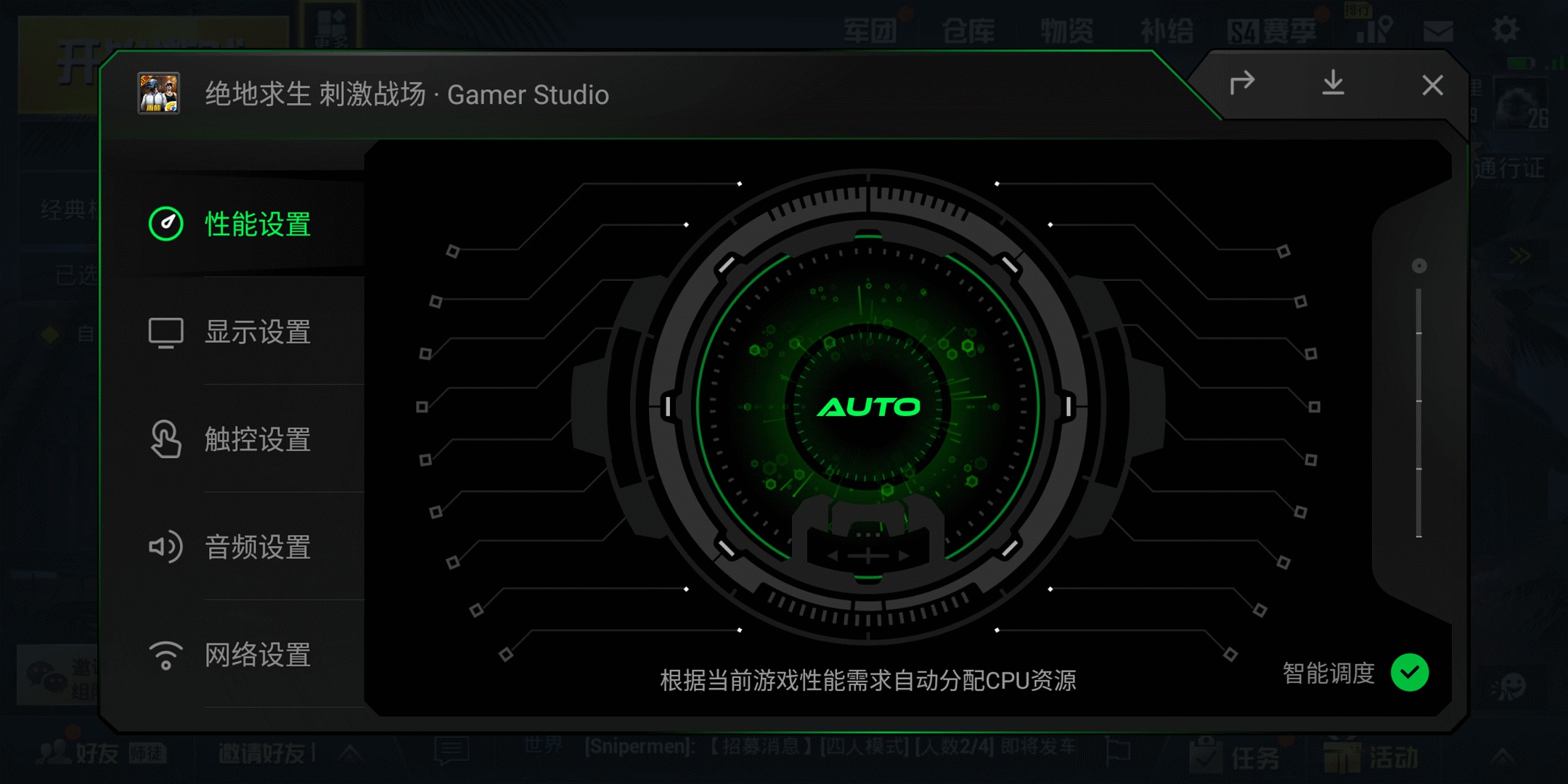The image size is (1568, 784).
Task: Click the download arrow icon in header
Action: click(x=1333, y=83)
